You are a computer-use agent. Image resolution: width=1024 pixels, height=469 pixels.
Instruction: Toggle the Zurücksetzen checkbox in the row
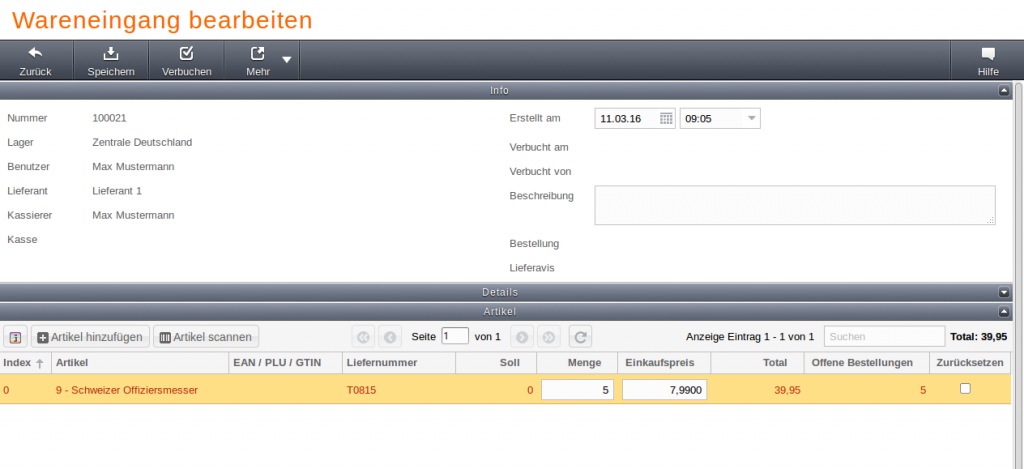tap(965, 389)
